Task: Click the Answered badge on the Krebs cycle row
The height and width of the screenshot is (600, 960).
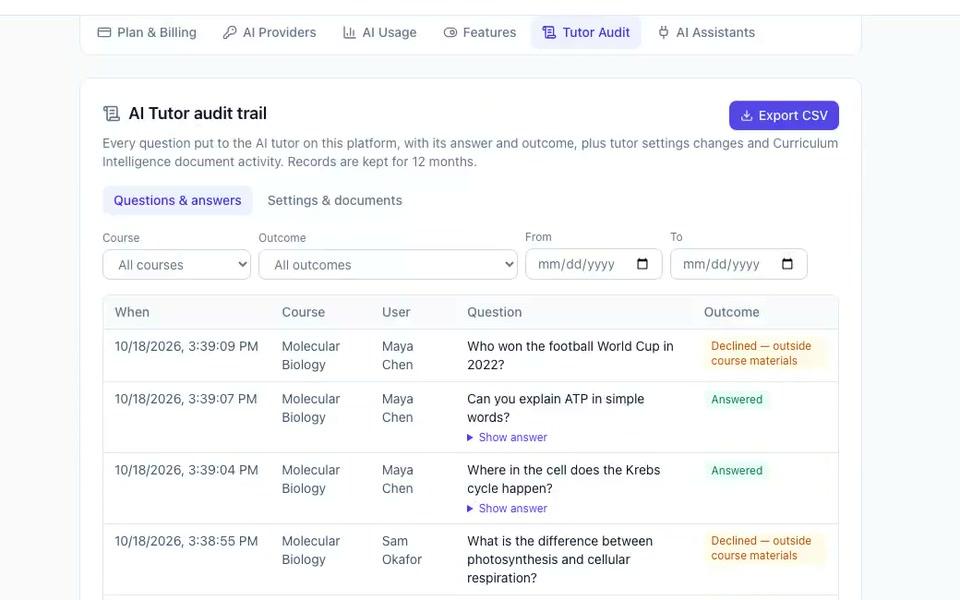Action: tap(737, 471)
